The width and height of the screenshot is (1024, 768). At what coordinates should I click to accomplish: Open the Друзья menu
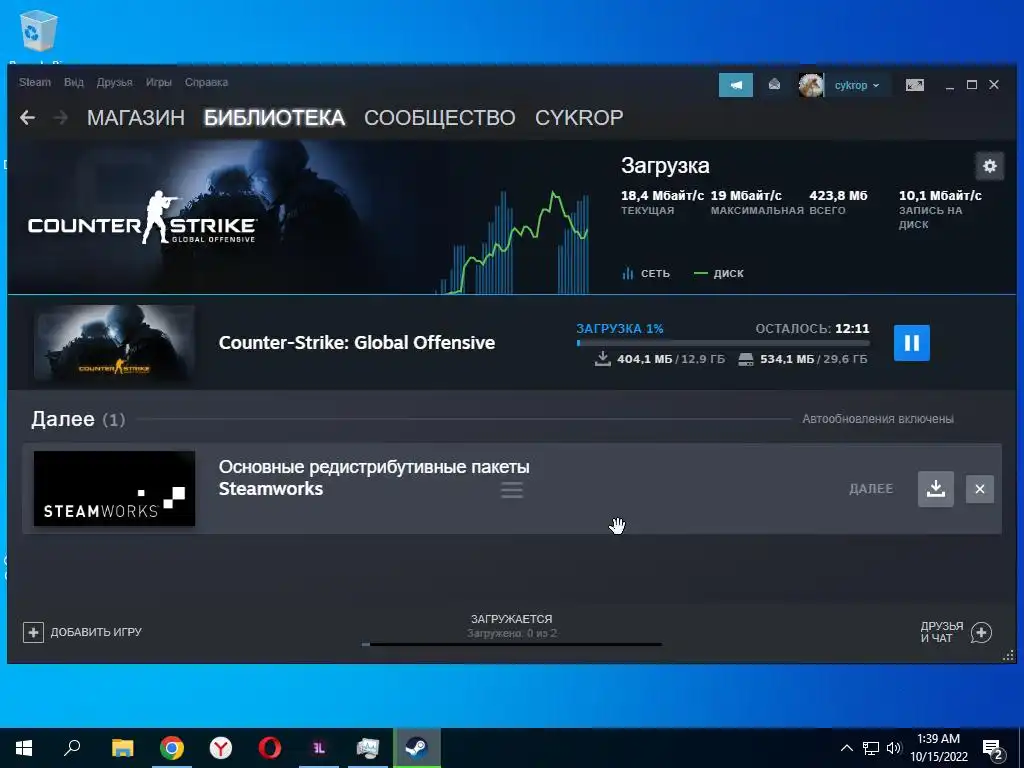114,82
